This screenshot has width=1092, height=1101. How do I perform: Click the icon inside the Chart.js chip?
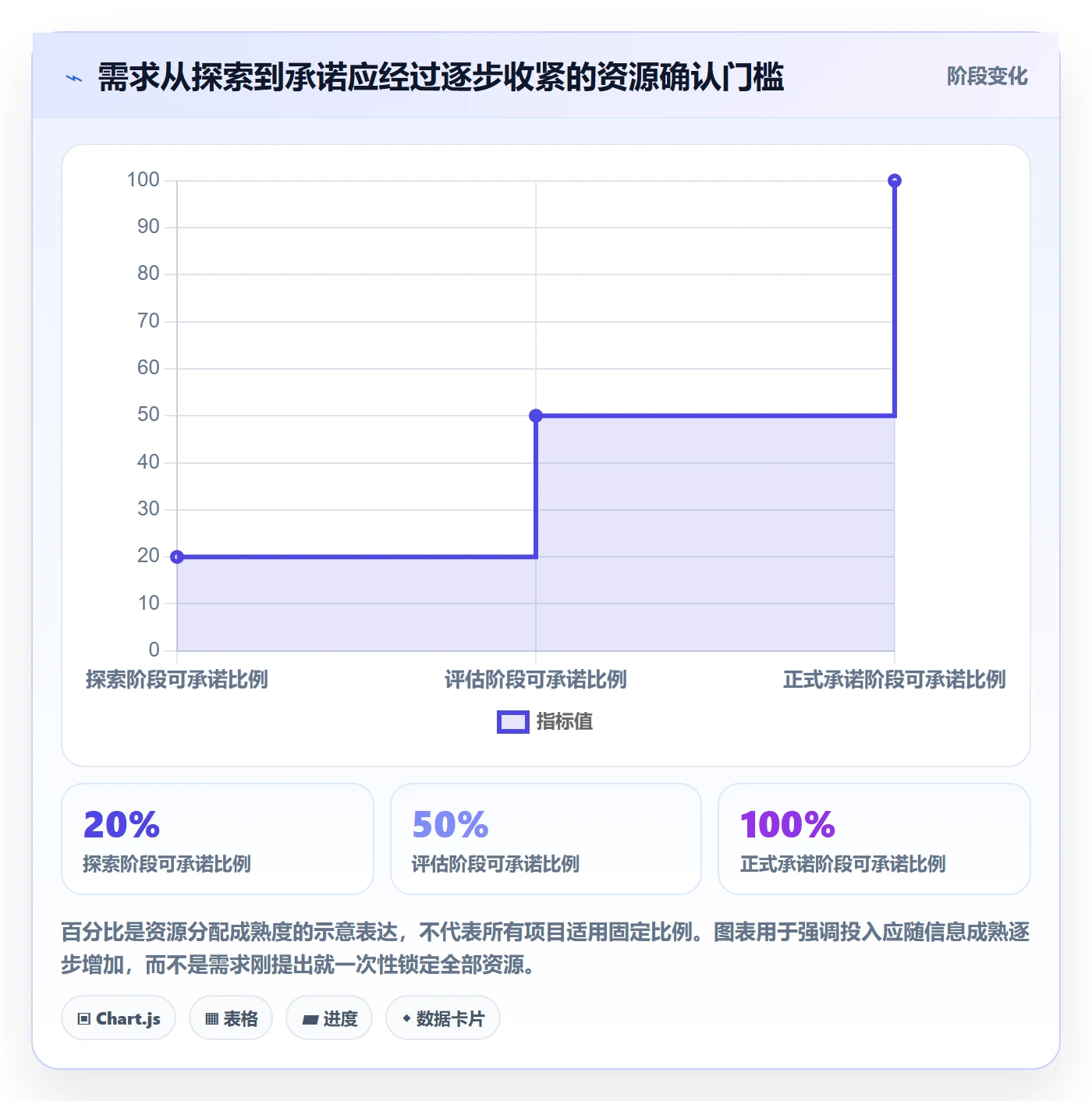click(x=84, y=1018)
